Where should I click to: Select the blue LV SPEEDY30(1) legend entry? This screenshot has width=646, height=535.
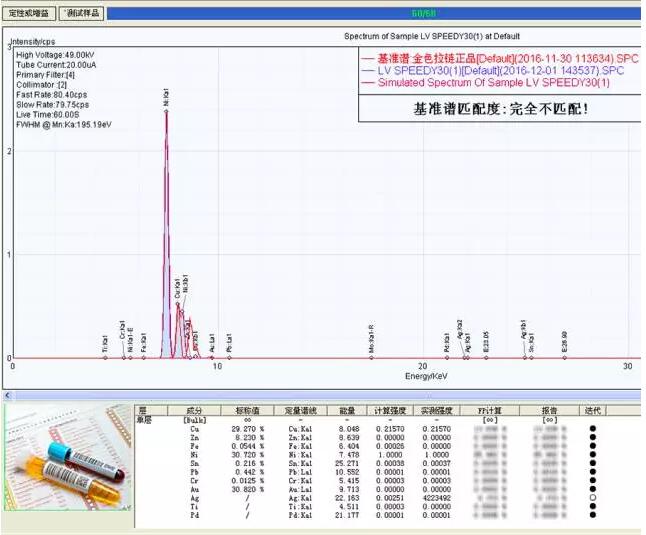tap(493, 70)
